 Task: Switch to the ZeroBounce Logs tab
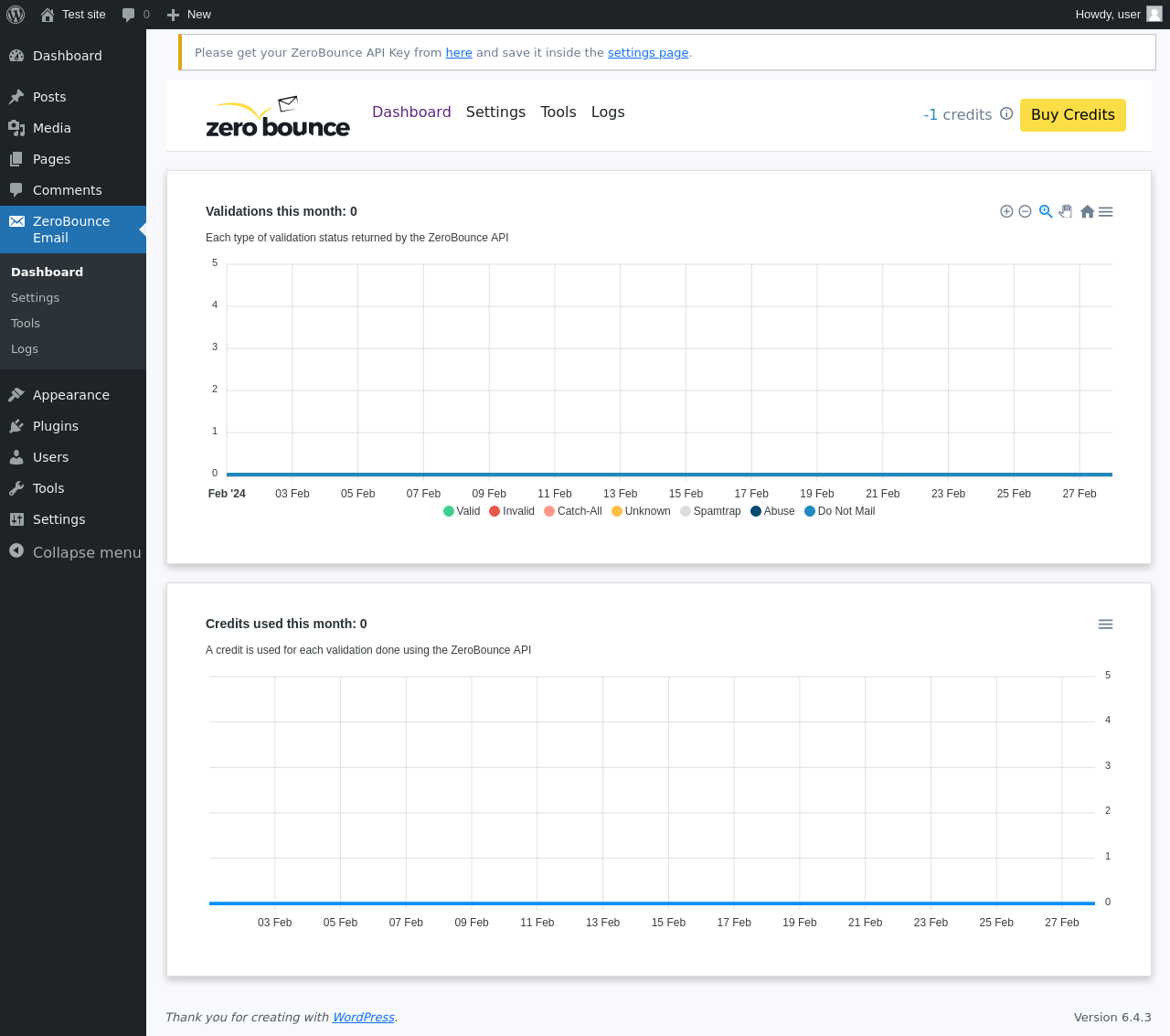[608, 112]
